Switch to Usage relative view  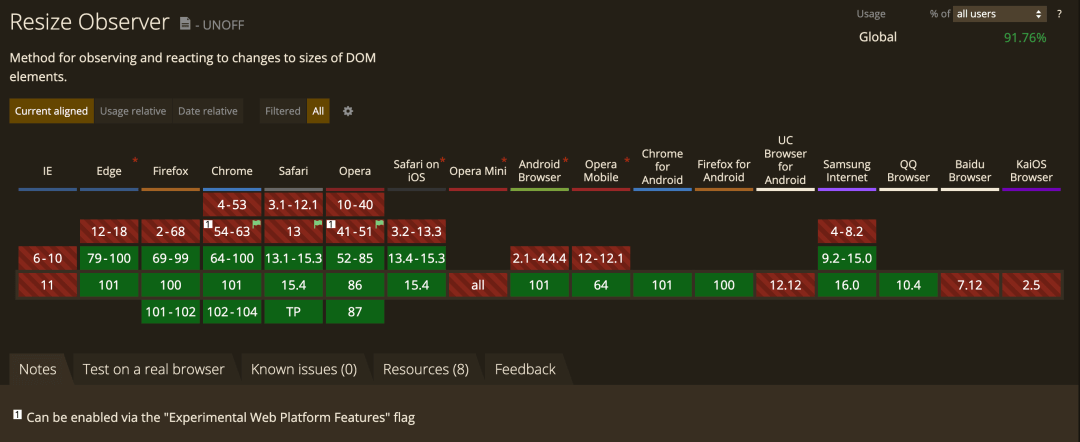tap(133, 111)
